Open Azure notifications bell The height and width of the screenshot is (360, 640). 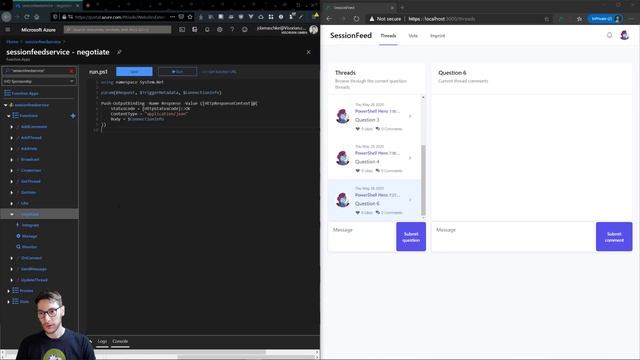pyautogui.click(x=207, y=30)
